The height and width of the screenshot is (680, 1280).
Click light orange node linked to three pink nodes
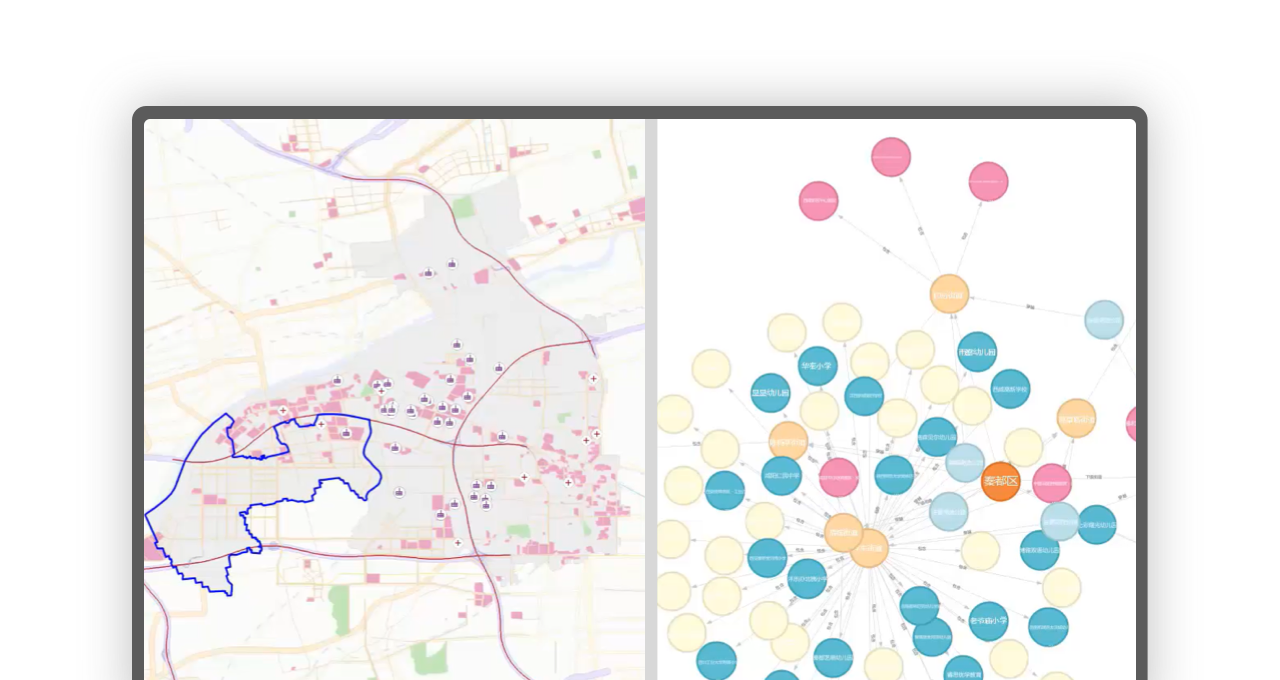[949, 294]
